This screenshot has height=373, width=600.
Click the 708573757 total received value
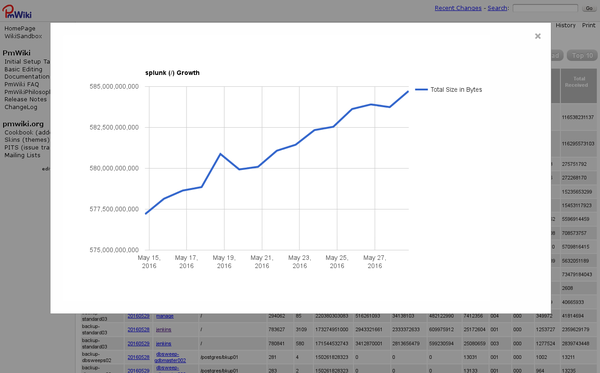(574, 233)
